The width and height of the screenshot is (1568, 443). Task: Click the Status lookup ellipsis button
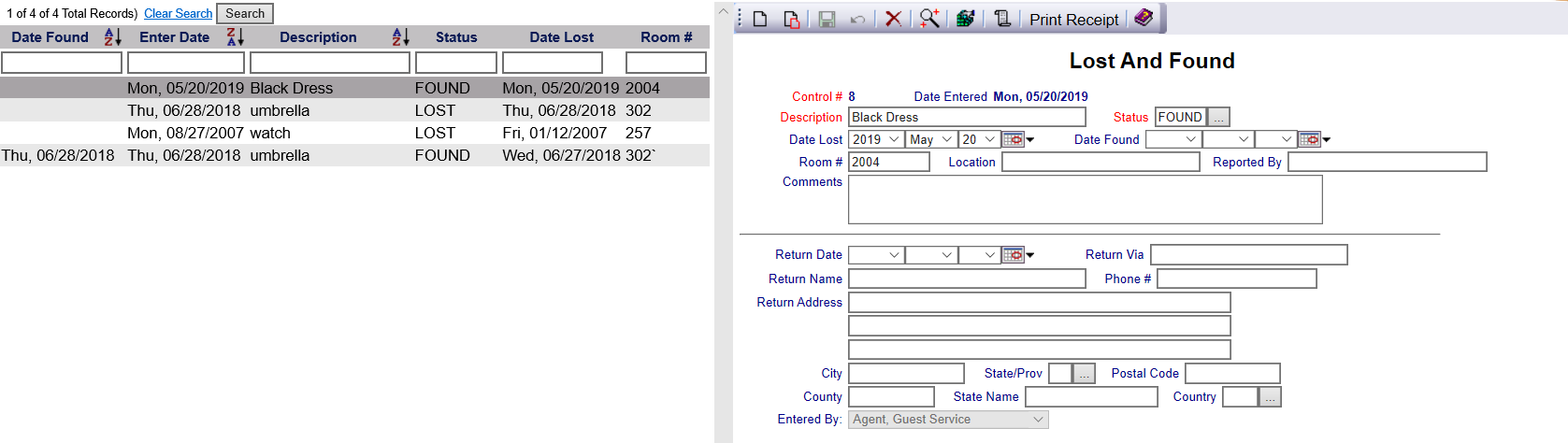click(1218, 118)
